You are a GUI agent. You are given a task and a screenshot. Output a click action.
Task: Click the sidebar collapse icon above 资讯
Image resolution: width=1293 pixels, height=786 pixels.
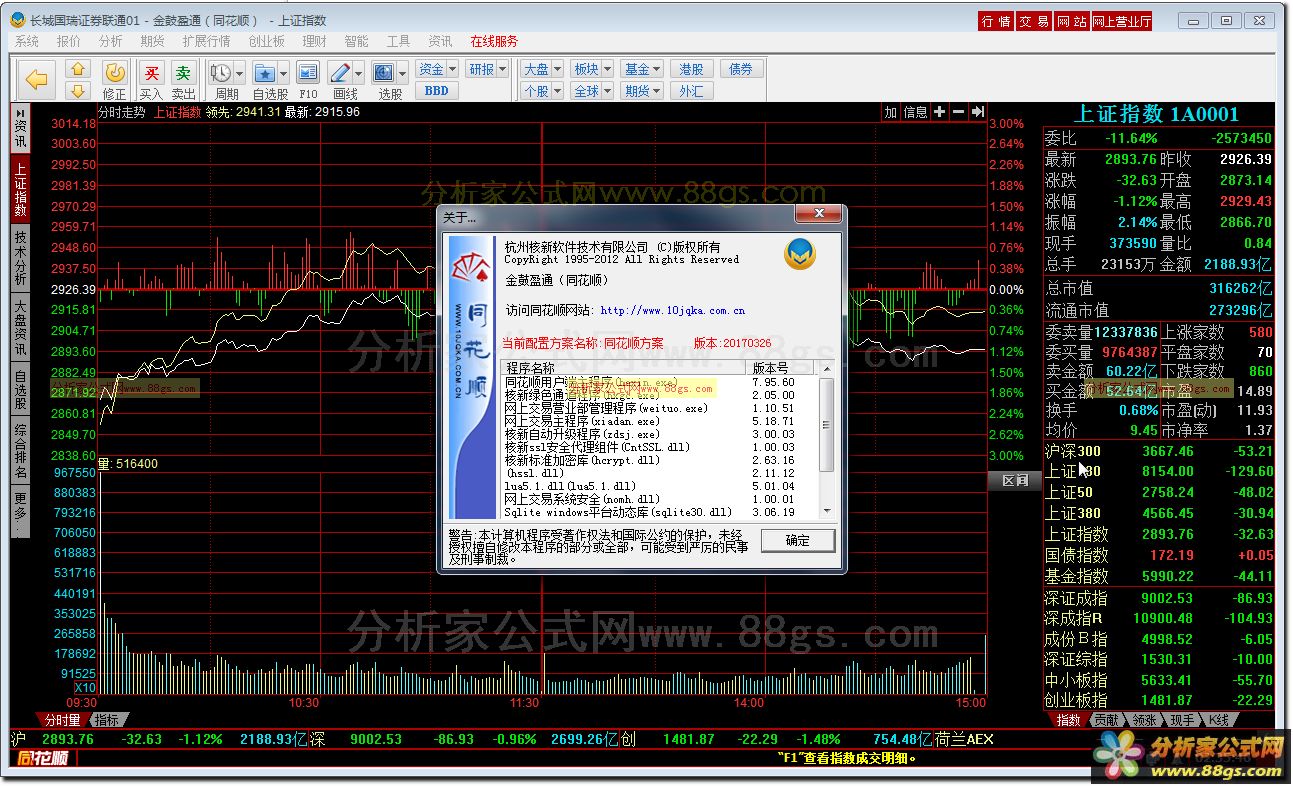pos(20,113)
